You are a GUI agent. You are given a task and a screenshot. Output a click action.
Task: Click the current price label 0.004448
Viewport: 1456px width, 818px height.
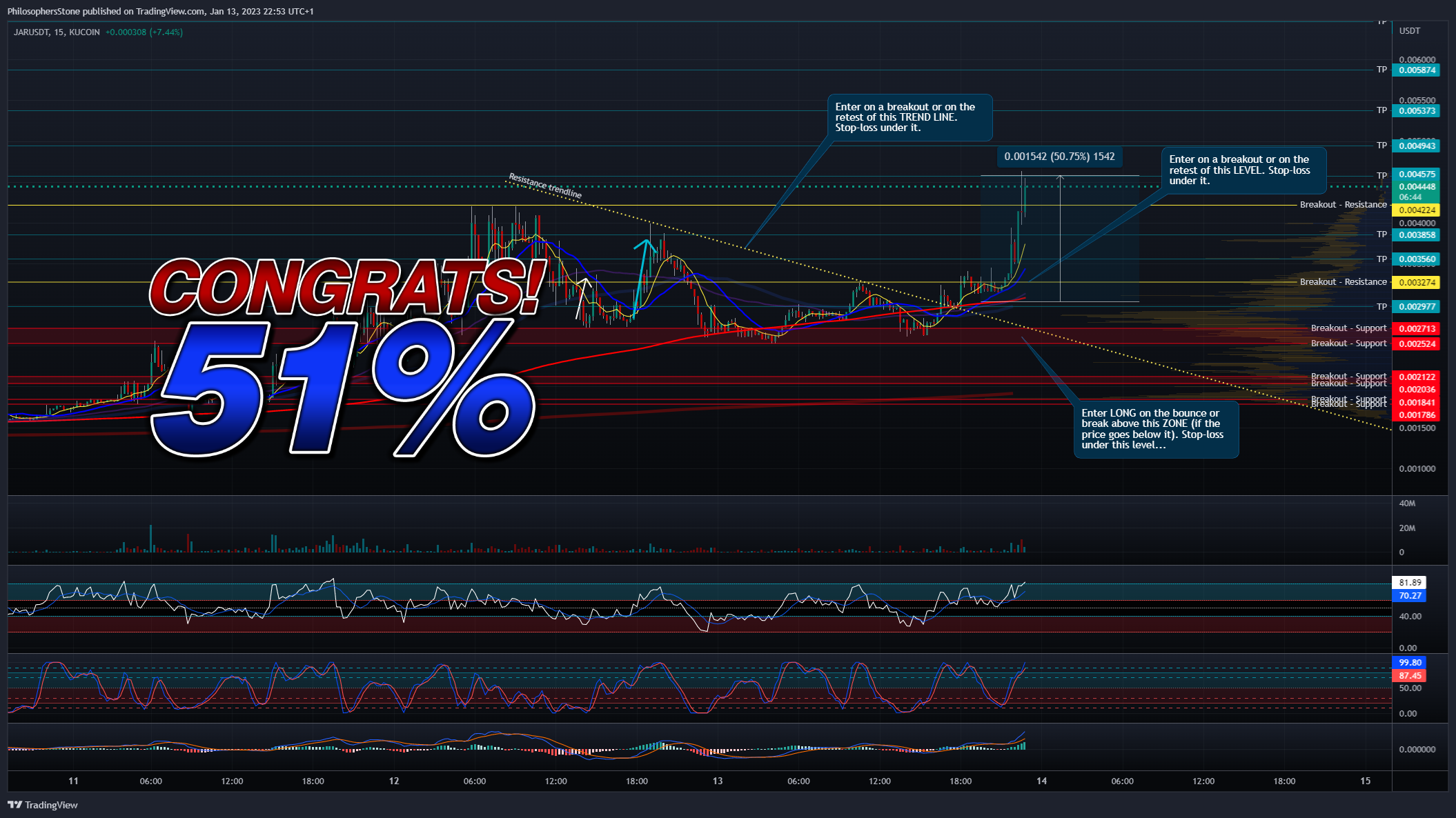pos(1416,187)
